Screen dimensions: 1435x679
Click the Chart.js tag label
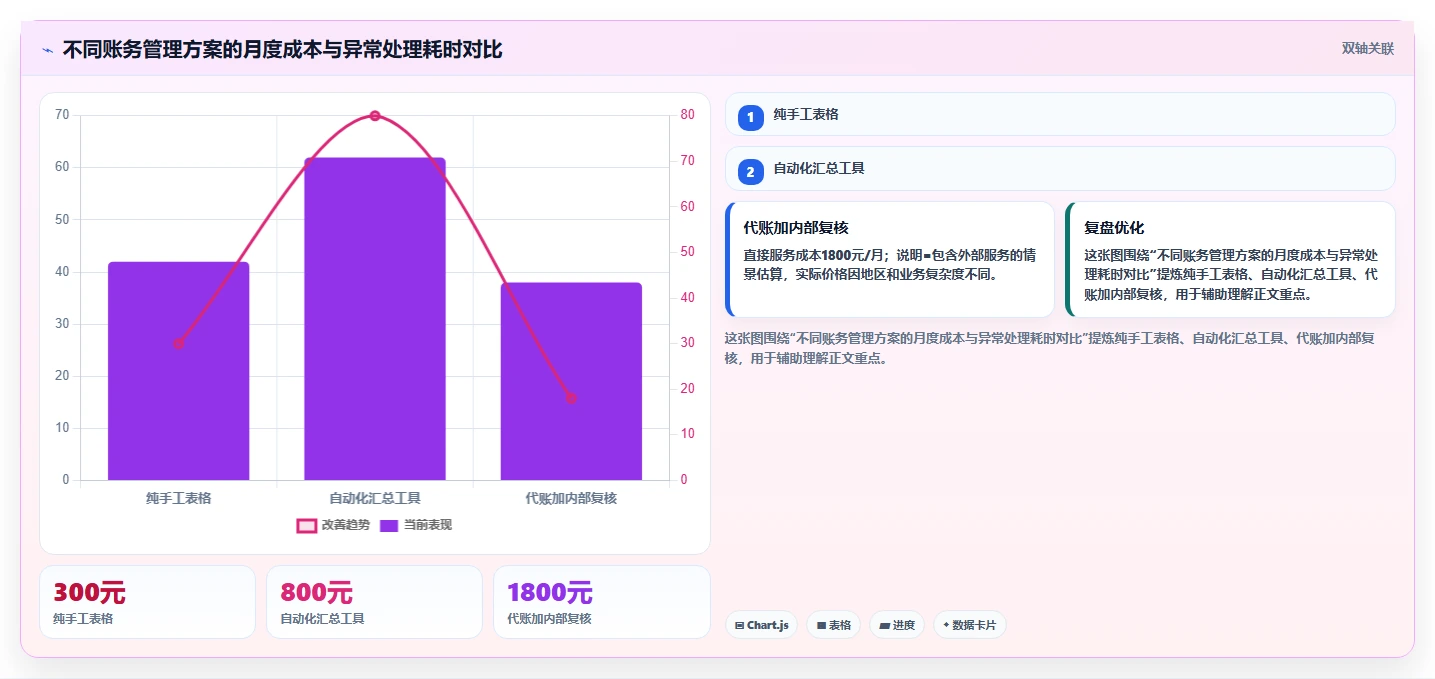click(768, 625)
